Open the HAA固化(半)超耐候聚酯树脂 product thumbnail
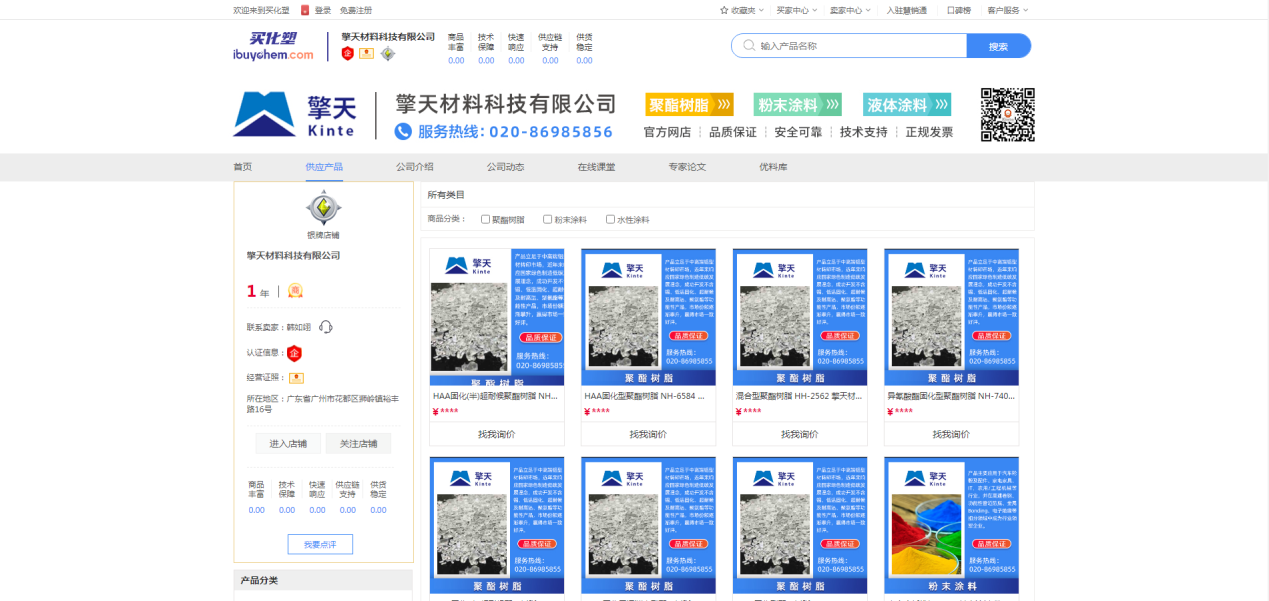Image resolution: width=1269 pixels, height=601 pixels. 497,317
